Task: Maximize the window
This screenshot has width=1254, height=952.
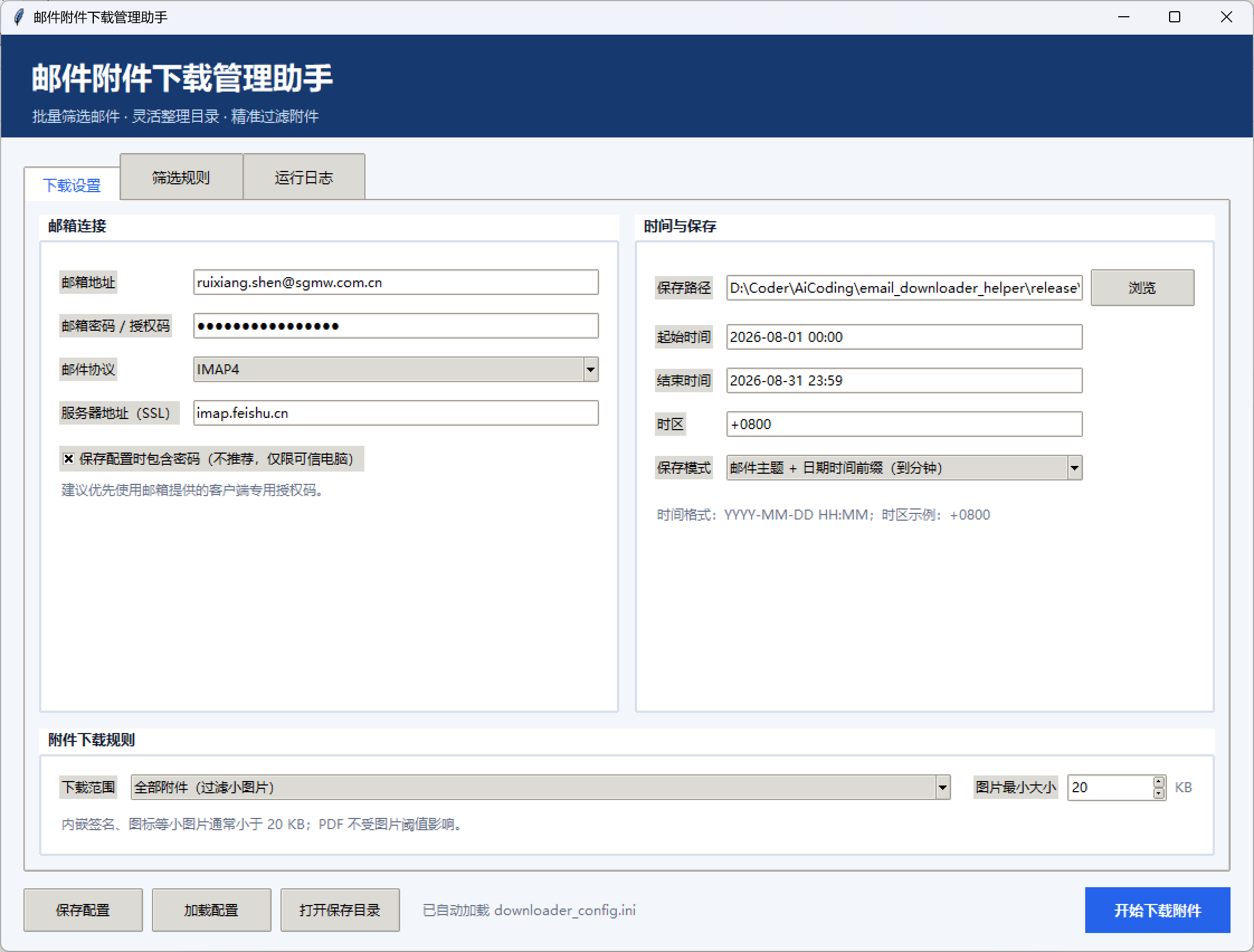Action: point(1175,17)
